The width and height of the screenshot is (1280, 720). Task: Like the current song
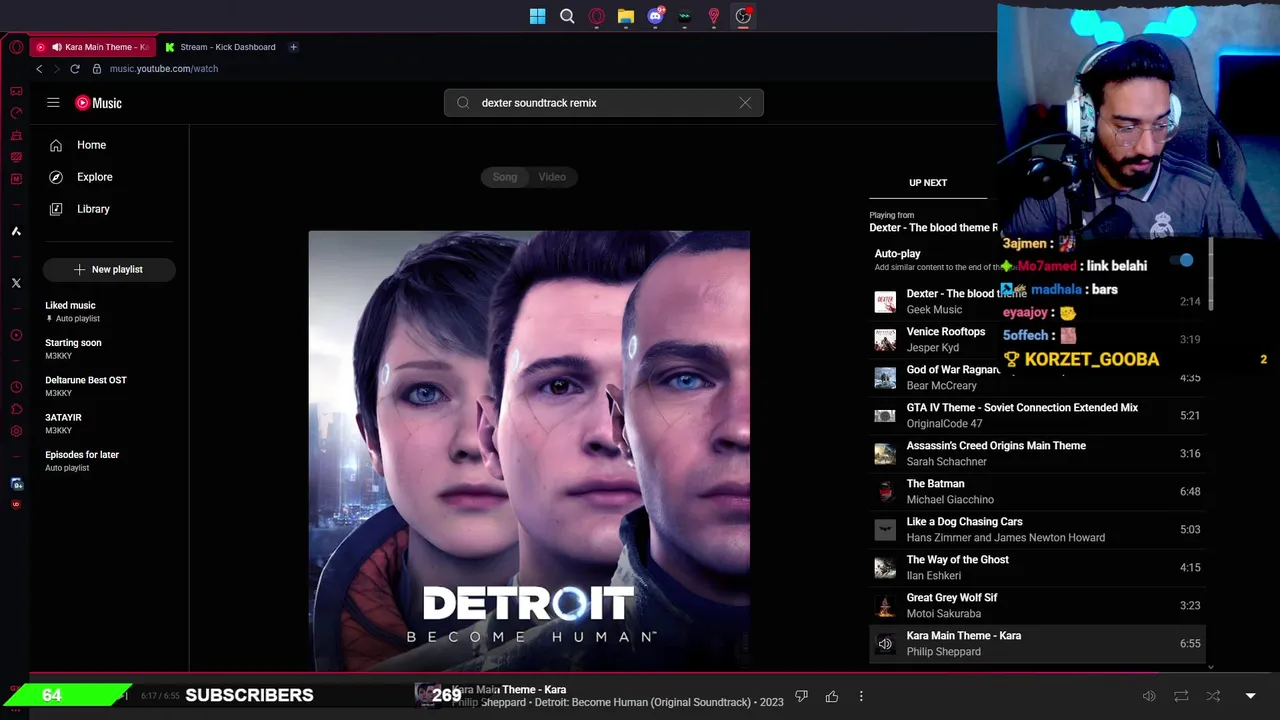pyautogui.click(x=831, y=696)
